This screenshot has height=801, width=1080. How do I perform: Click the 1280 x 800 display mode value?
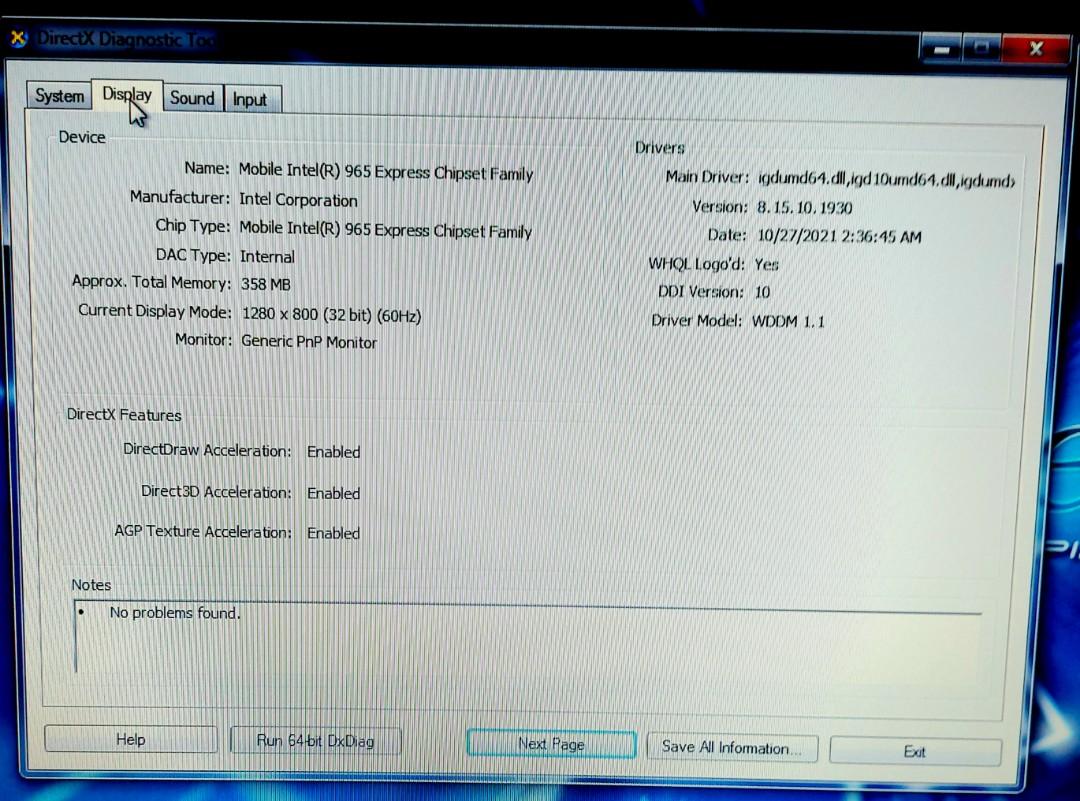331,315
